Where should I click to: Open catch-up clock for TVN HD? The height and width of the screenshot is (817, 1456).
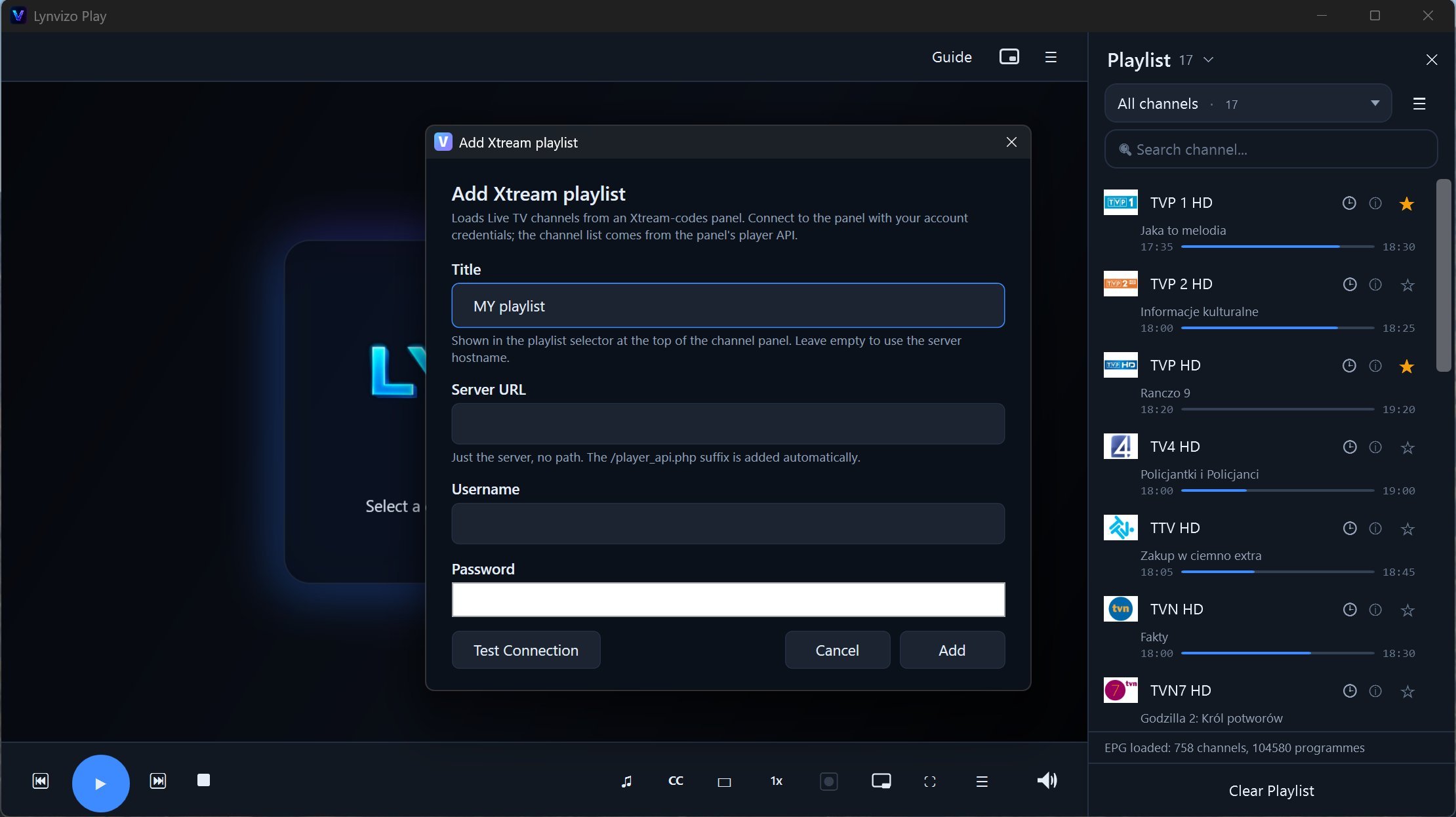1349,610
